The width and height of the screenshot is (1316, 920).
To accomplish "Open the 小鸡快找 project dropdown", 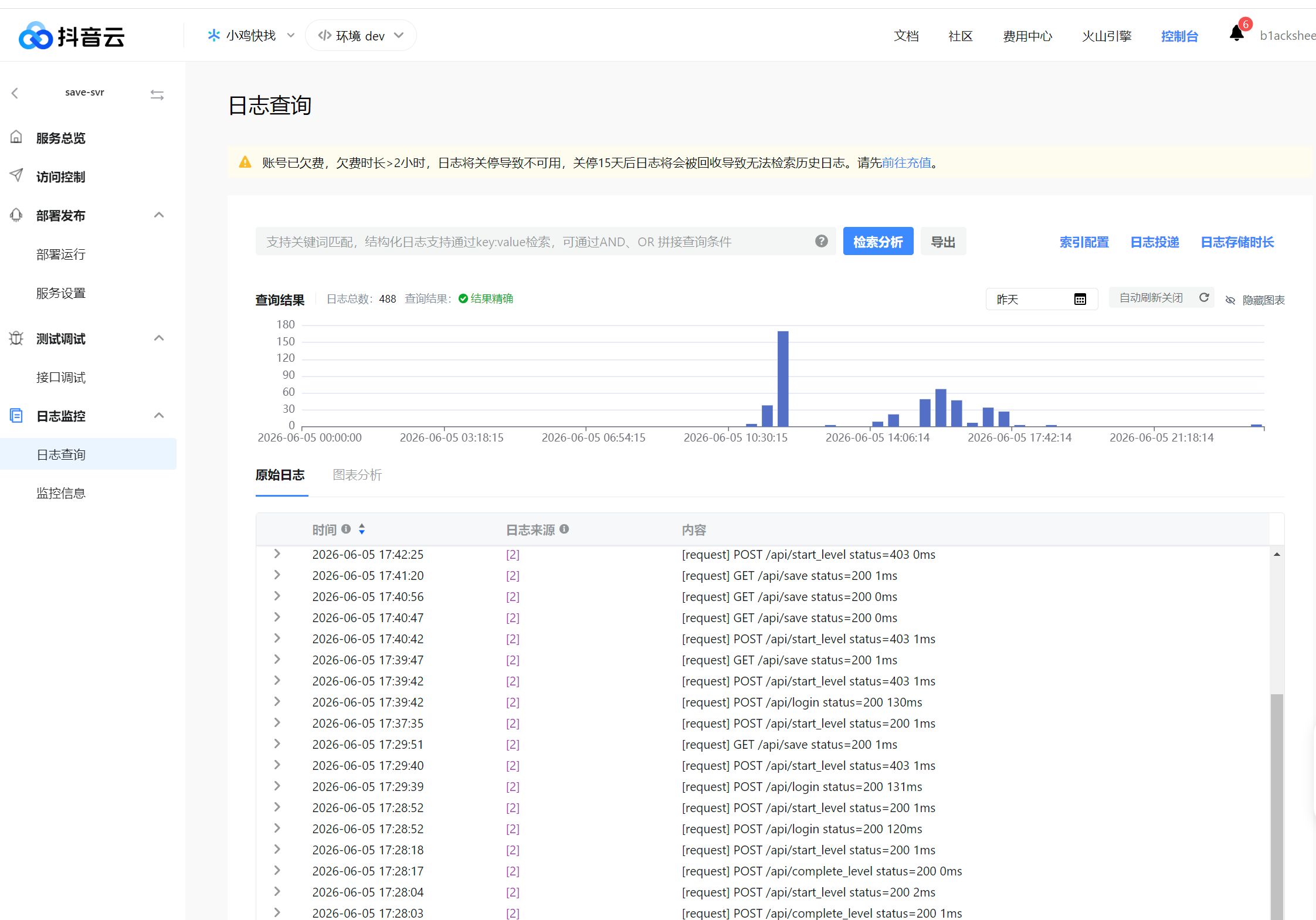I will (251, 35).
